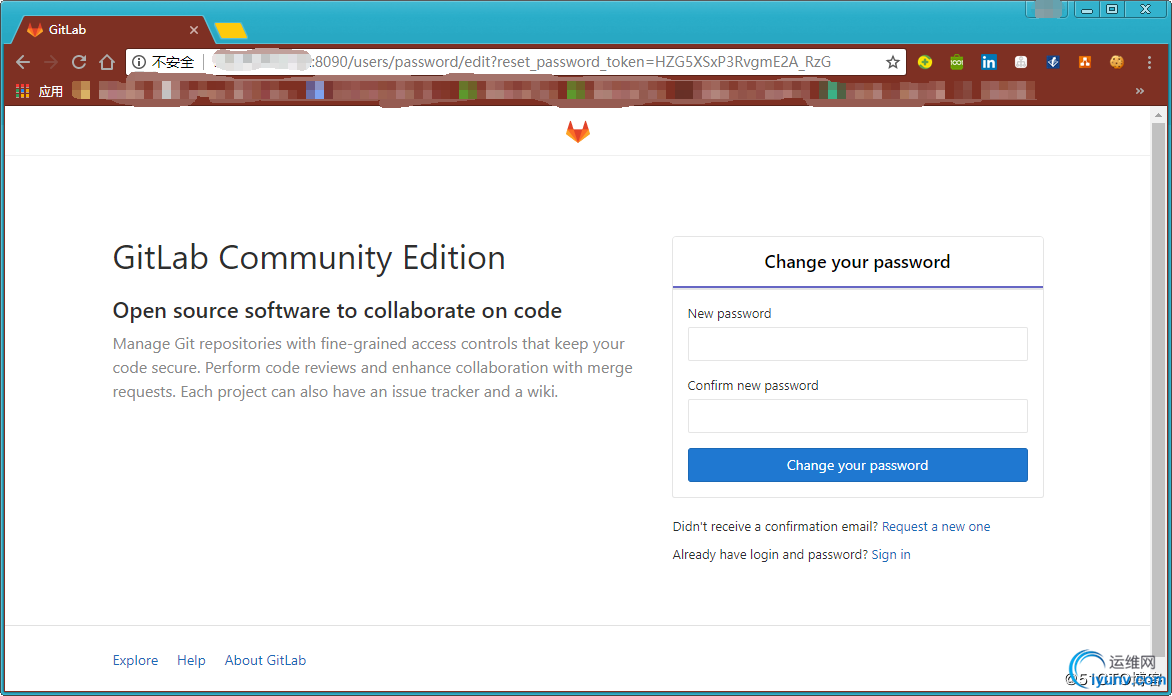Open the About GitLab footer link
Image resolution: width=1172 pixels, height=696 pixels.
[265, 660]
